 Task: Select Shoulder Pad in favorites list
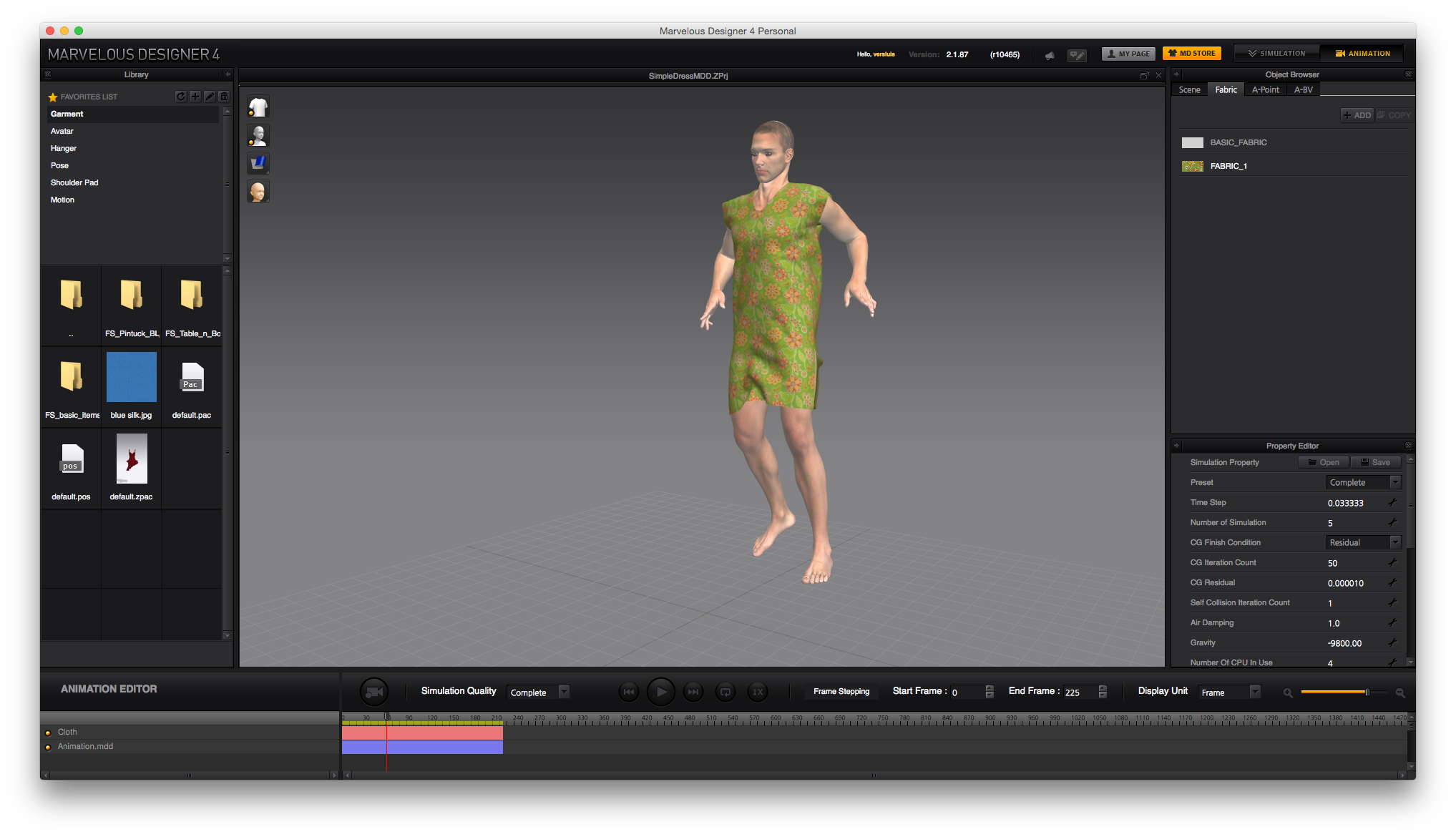(133, 183)
